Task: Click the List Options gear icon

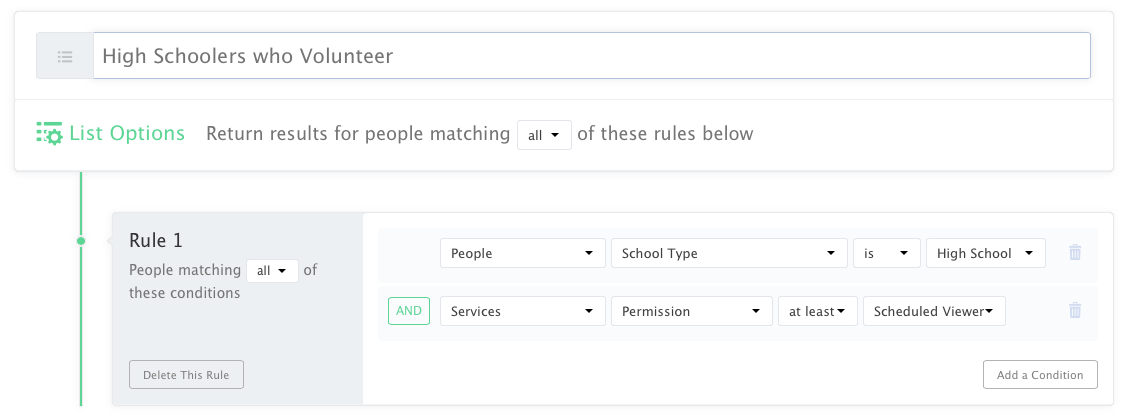Action: 49,133
